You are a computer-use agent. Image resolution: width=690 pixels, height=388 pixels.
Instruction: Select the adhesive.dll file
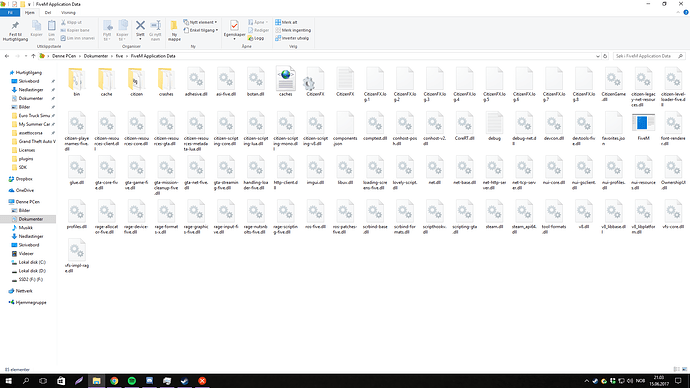click(x=196, y=82)
